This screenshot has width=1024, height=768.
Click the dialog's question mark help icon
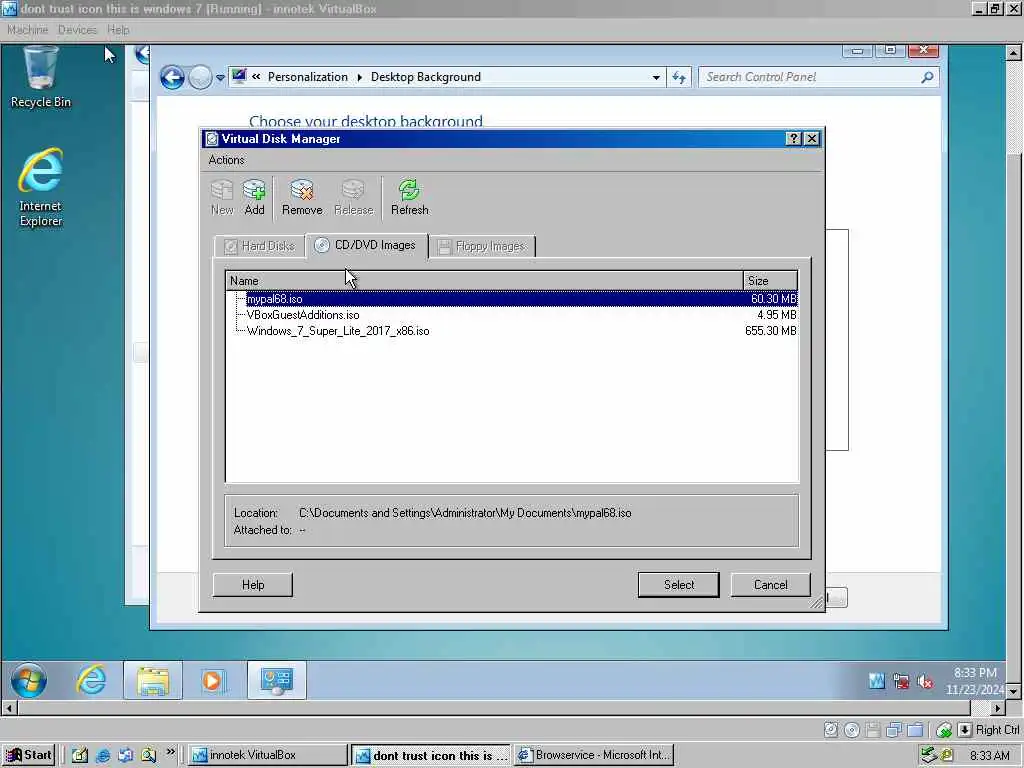pyautogui.click(x=793, y=138)
